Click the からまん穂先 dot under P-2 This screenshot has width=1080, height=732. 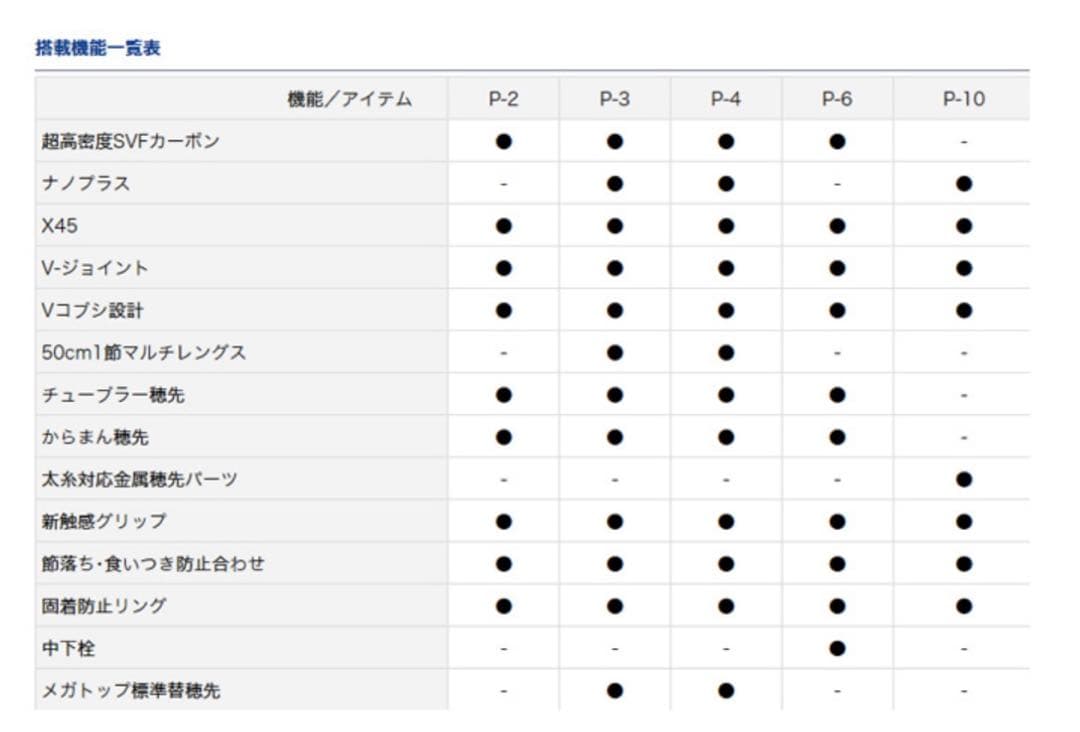503,437
